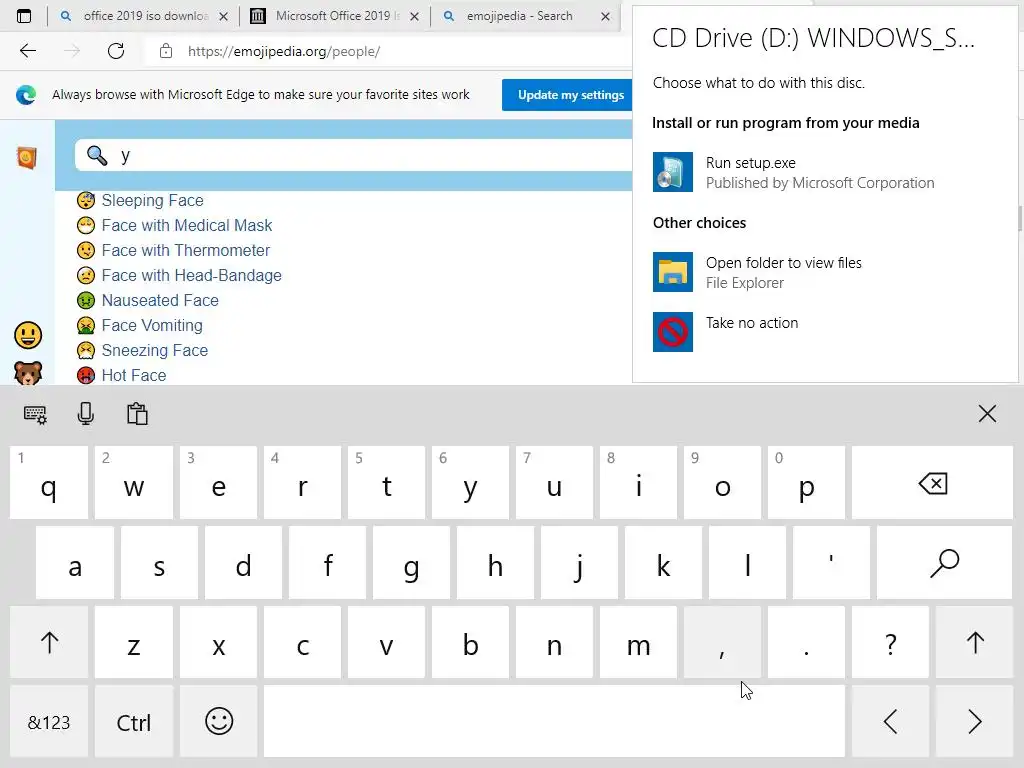This screenshot has width=1024, height=768.
Task: Click the site padlock icon
Action: [166, 51]
